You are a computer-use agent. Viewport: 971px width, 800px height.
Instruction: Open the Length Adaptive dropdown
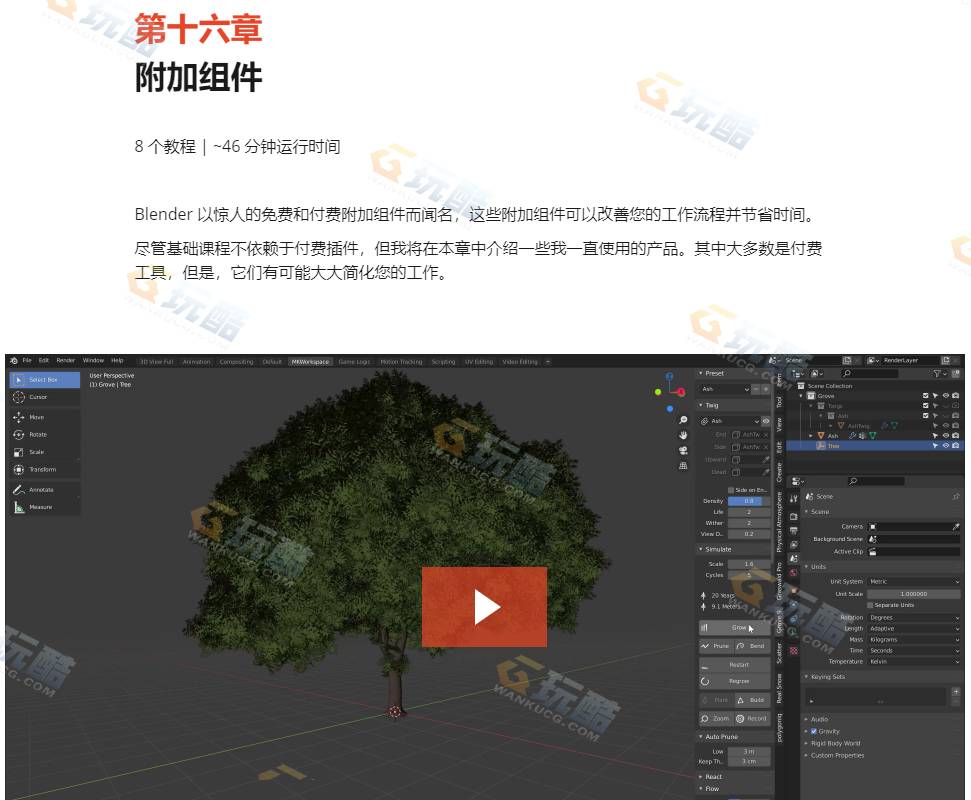[x=914, y=628]
